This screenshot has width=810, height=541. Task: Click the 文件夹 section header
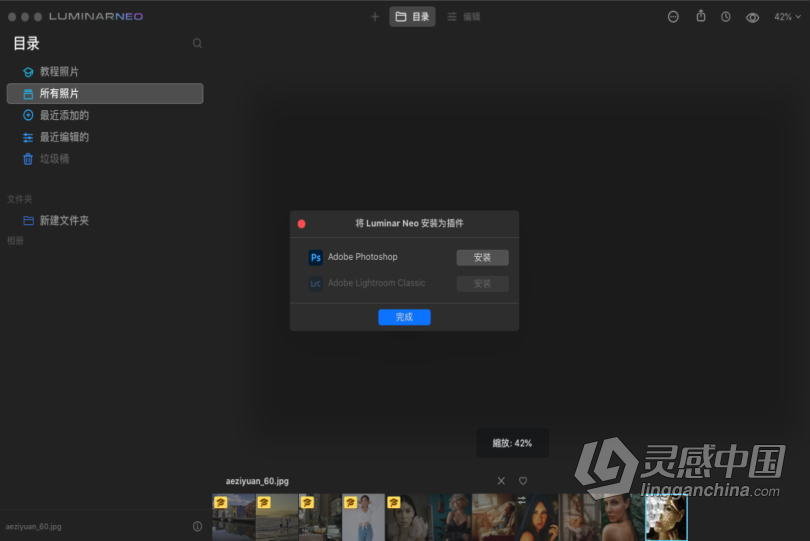coord(20,199)
